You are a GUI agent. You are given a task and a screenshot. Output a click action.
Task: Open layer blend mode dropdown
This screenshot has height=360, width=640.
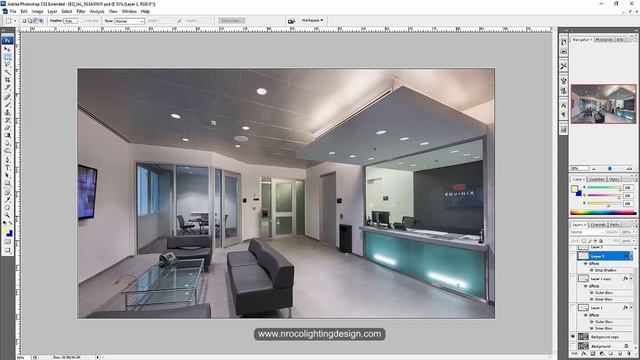click(x=587, y=232)
